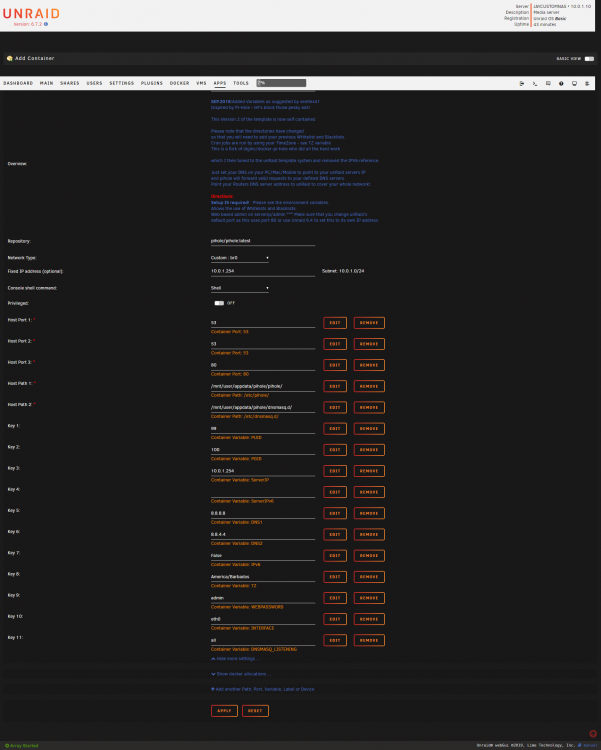Click the Array Started status icon
The image size is (601, 750).
point(7,745)
